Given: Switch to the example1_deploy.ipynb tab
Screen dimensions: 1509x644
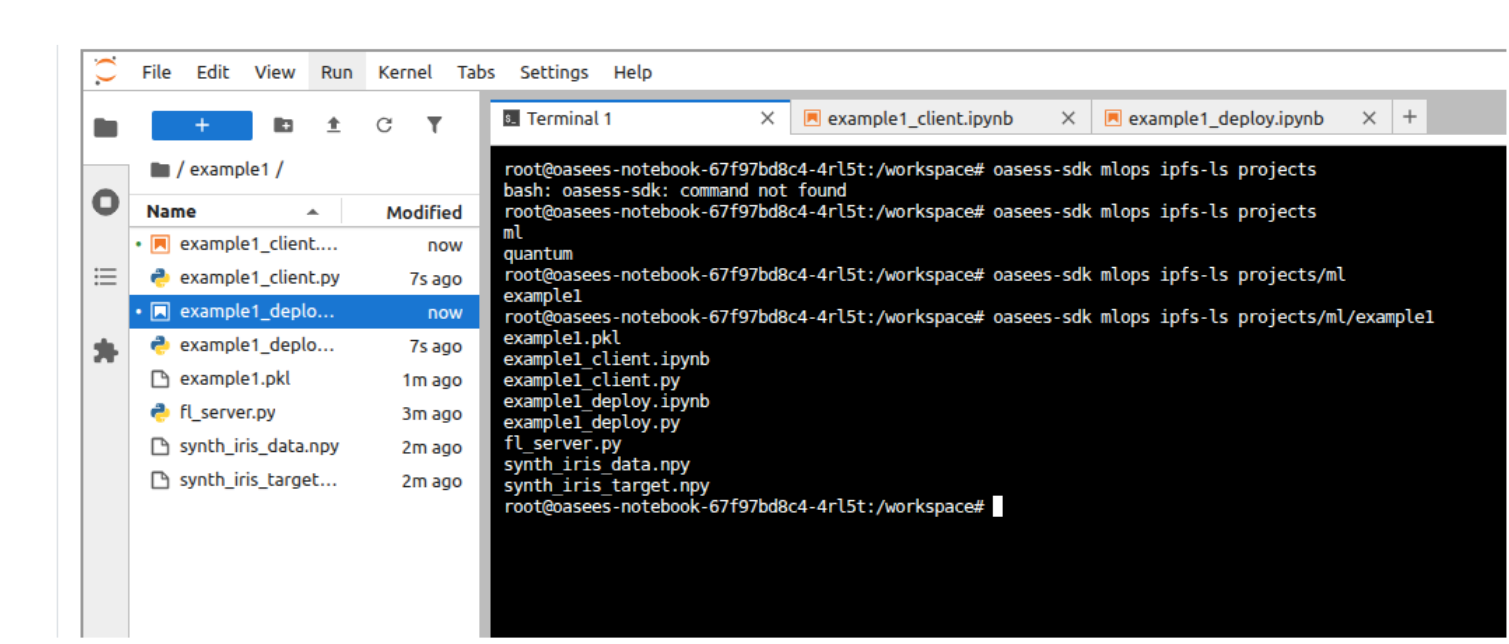Looking at the screenshot, I should [1226, 118].
